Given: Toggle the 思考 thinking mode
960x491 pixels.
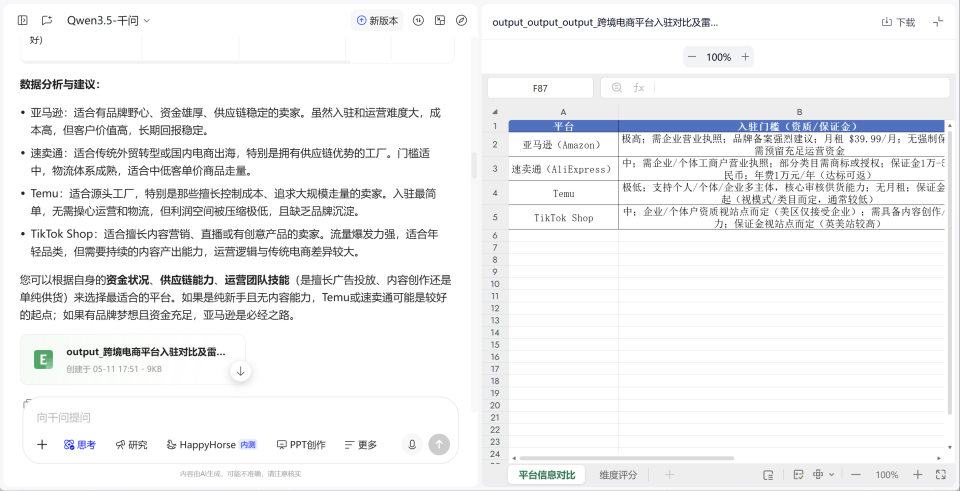Looking at the screenshot, I should pos(80,444).
